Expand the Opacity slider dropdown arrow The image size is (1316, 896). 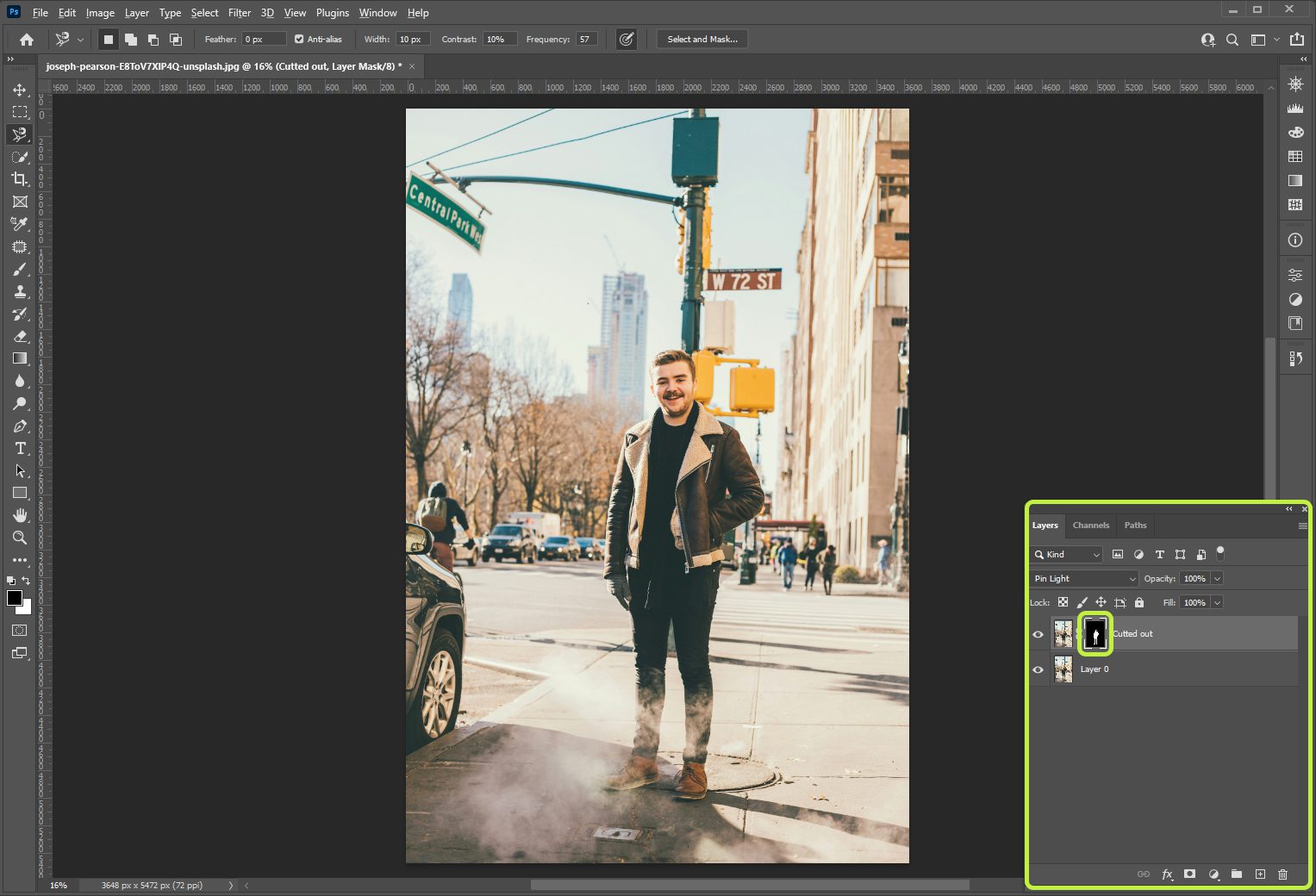click(x=1218, y=579)
